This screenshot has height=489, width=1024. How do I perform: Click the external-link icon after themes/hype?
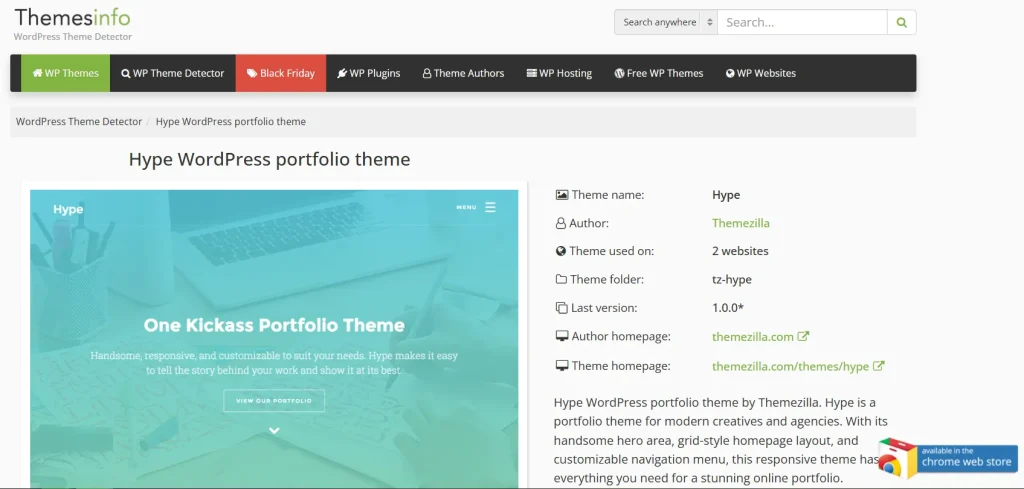(878, 366)
